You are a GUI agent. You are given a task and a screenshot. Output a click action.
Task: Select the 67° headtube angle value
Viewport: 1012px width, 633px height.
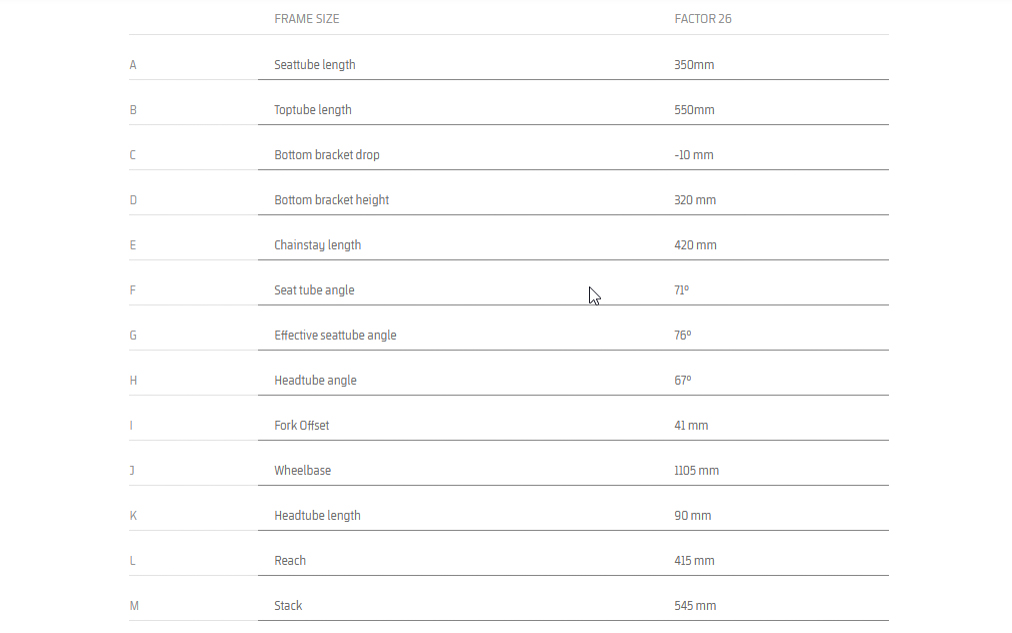682,380
